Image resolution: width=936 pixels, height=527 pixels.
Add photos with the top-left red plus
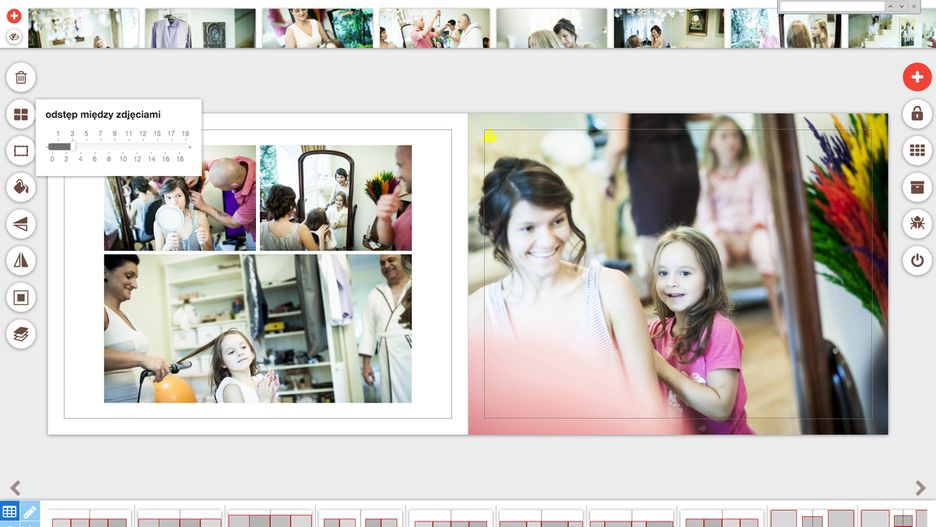14,16
